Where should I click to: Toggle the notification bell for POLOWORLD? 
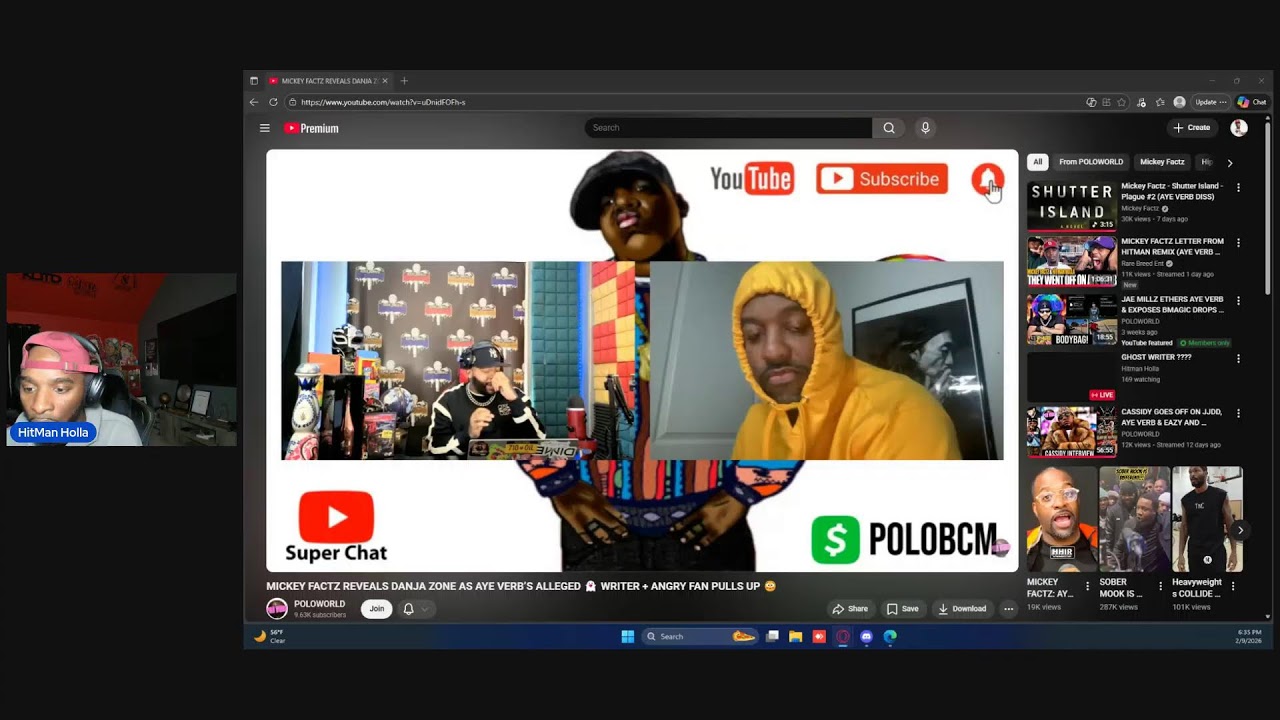tap(408, 608)
